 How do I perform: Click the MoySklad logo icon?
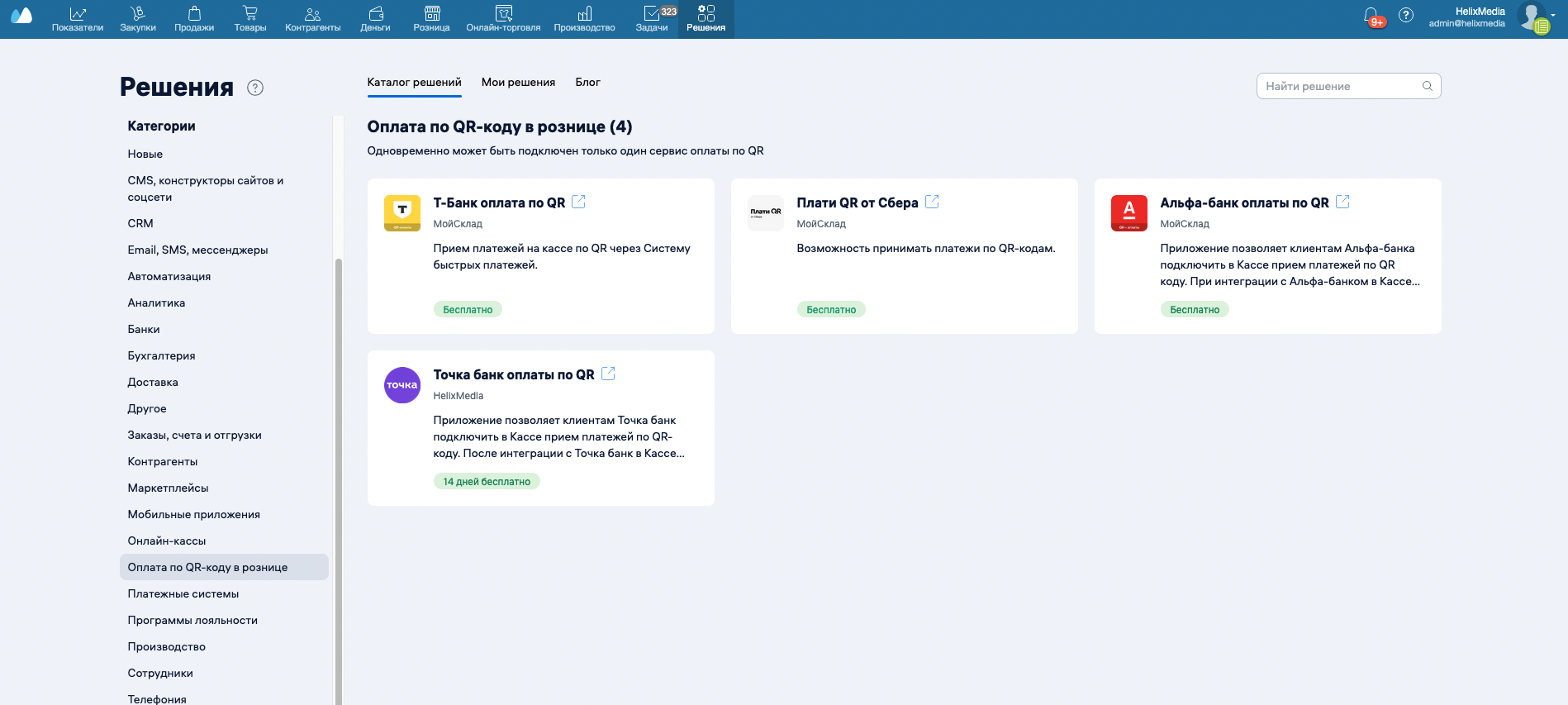click(21, 16)
